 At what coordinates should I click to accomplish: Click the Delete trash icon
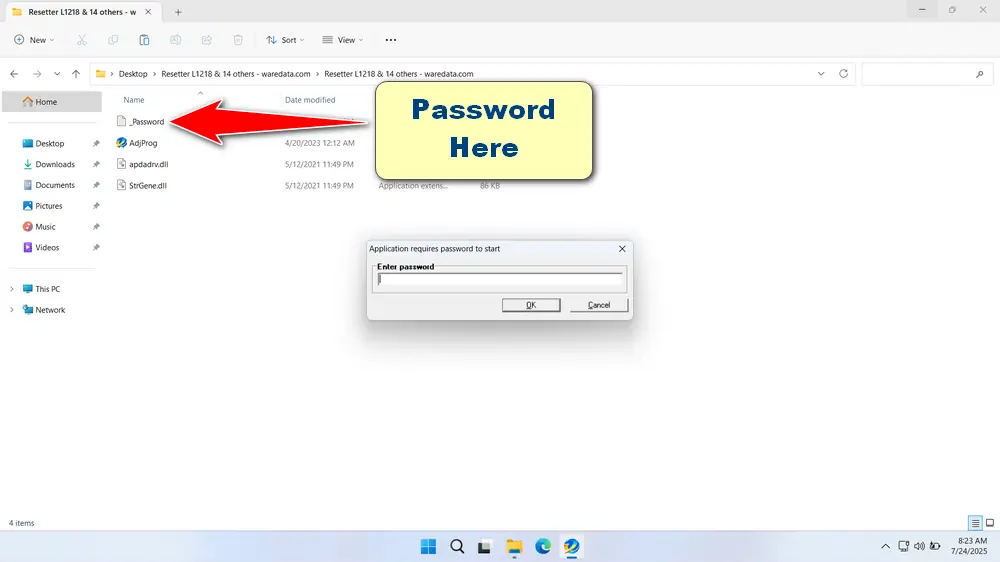[238, 40]
